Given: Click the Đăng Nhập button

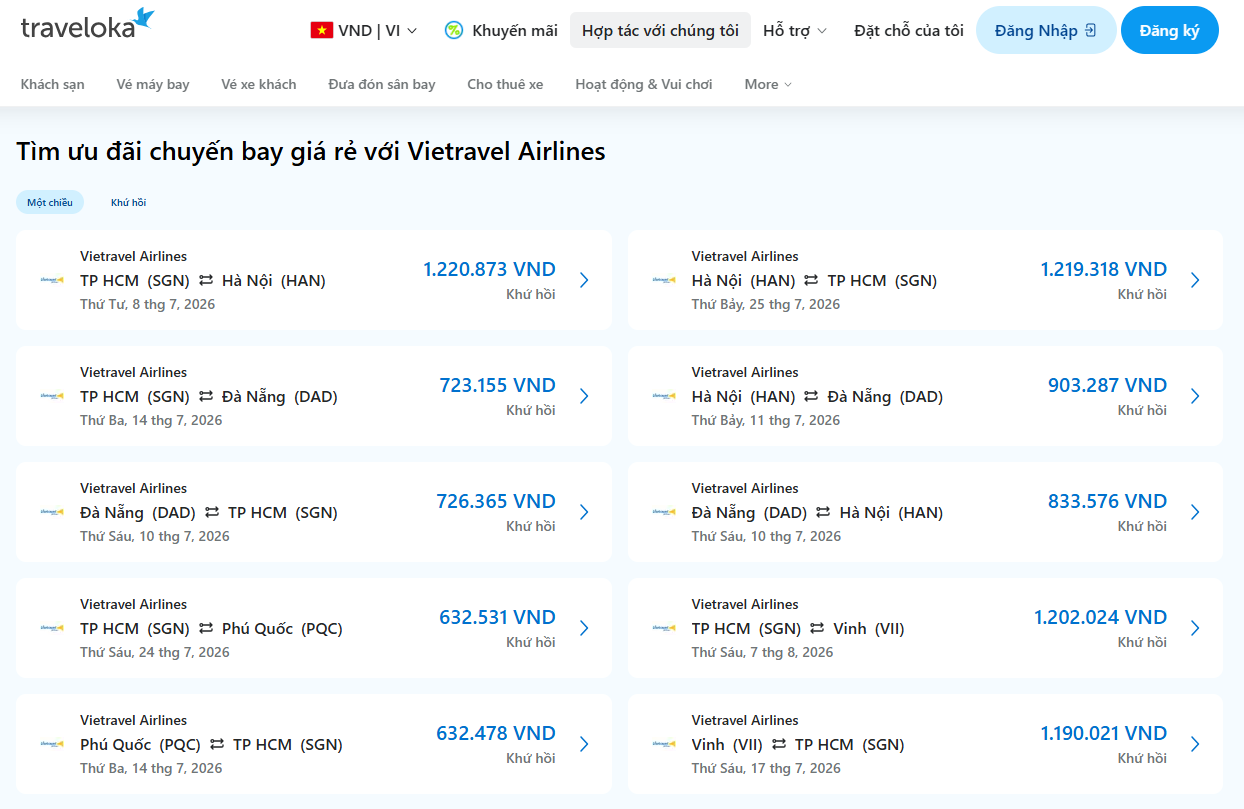Looking at the screenshot, I should tap(1046, 30).
